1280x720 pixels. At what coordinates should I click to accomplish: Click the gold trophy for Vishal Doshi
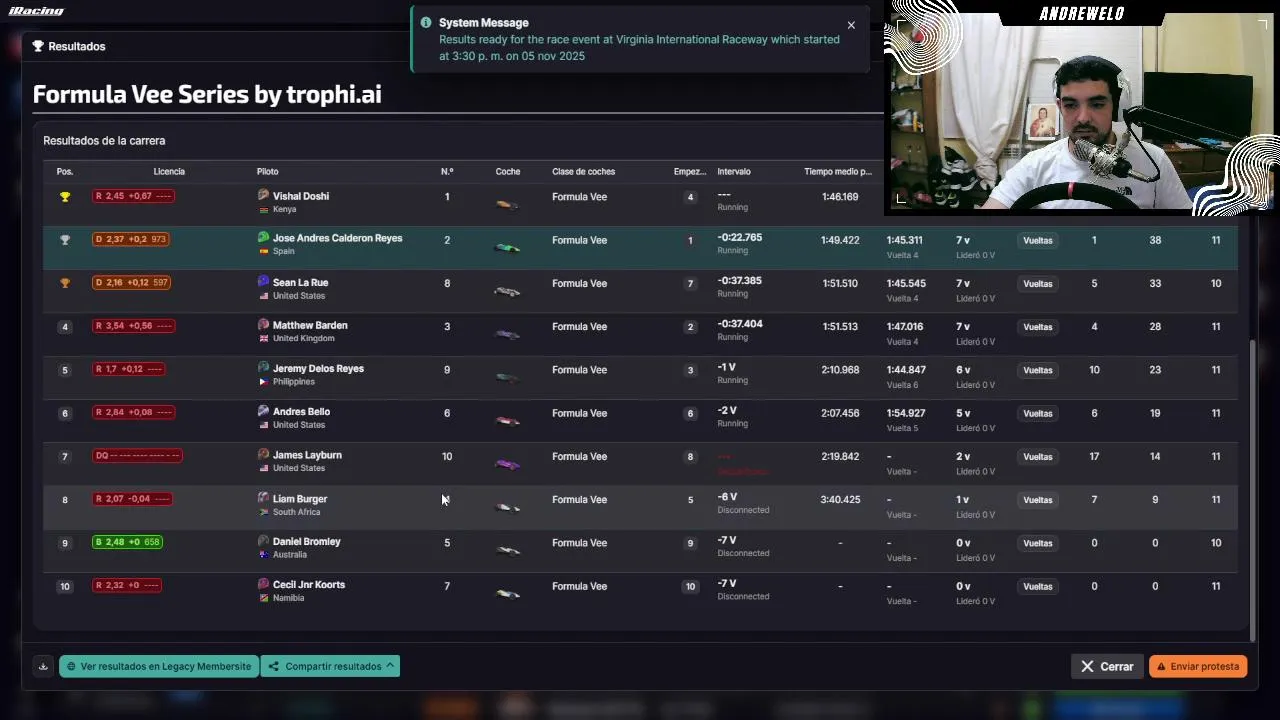tap(65, 197)
